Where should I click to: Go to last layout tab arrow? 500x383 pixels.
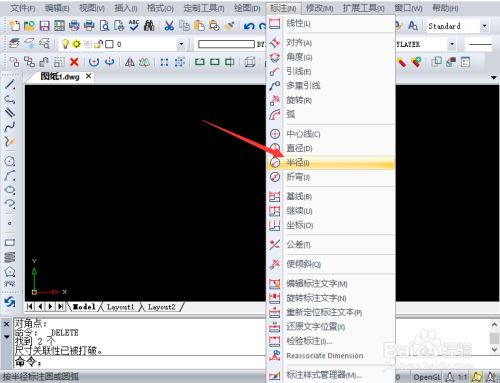pyautogui.click(x=61, y=306)
